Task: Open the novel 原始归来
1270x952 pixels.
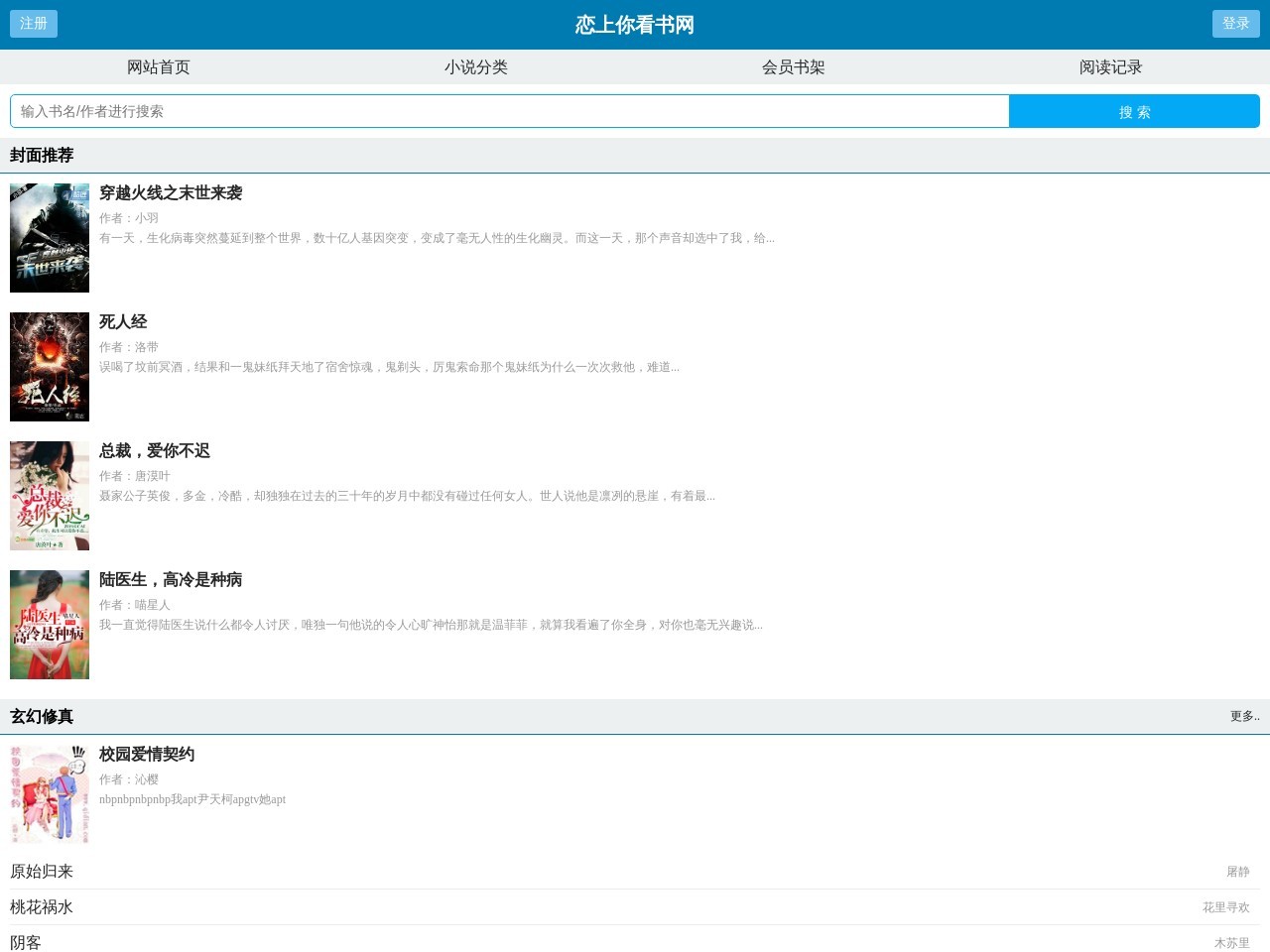Action: (x=42, y=872)
